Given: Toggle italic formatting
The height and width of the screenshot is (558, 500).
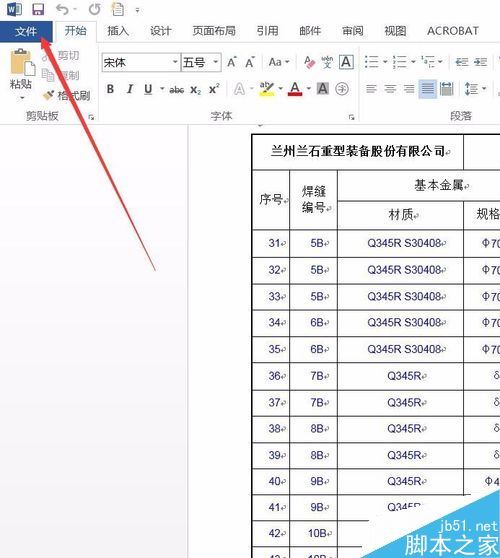Looking at the screenshot, I should (130, 89).
